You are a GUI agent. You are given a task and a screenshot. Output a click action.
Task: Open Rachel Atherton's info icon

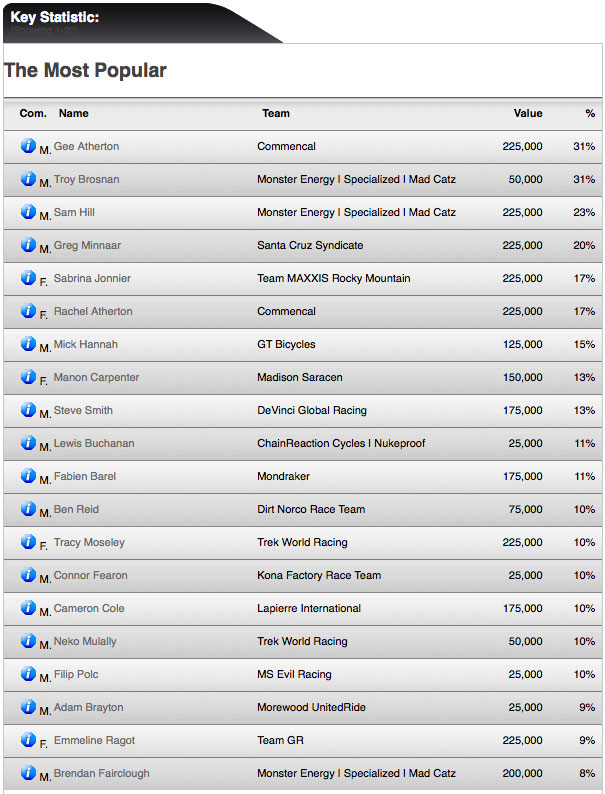pyautogui.click(x=28, y=311)
